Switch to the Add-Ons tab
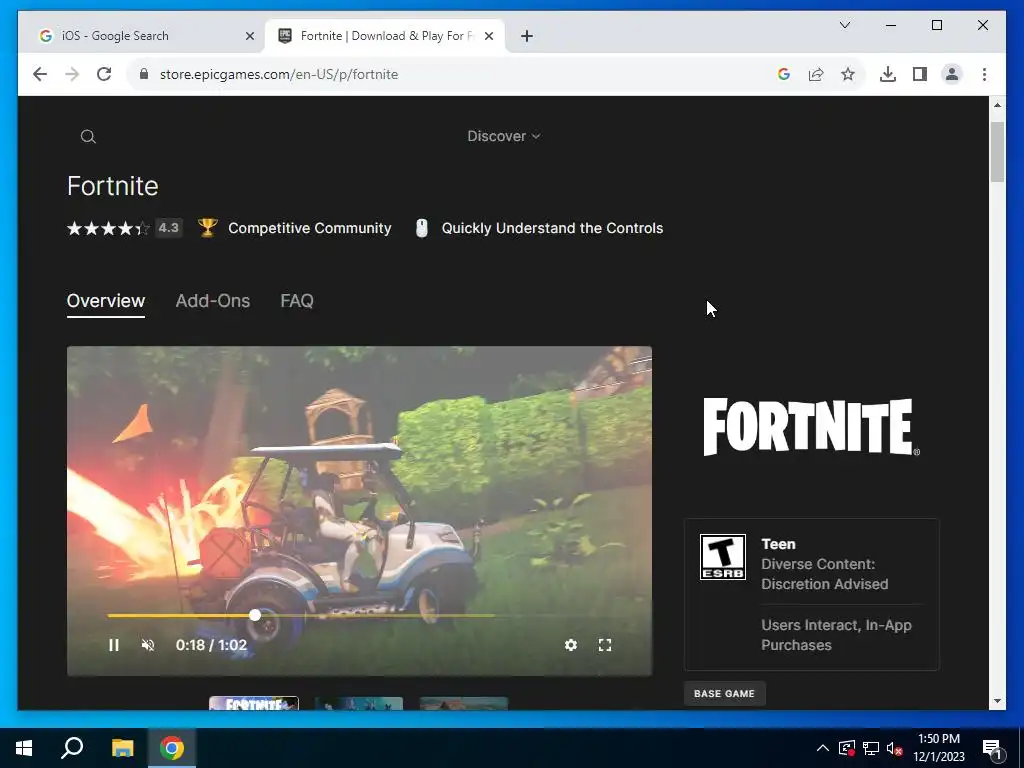 coord(213,300)
